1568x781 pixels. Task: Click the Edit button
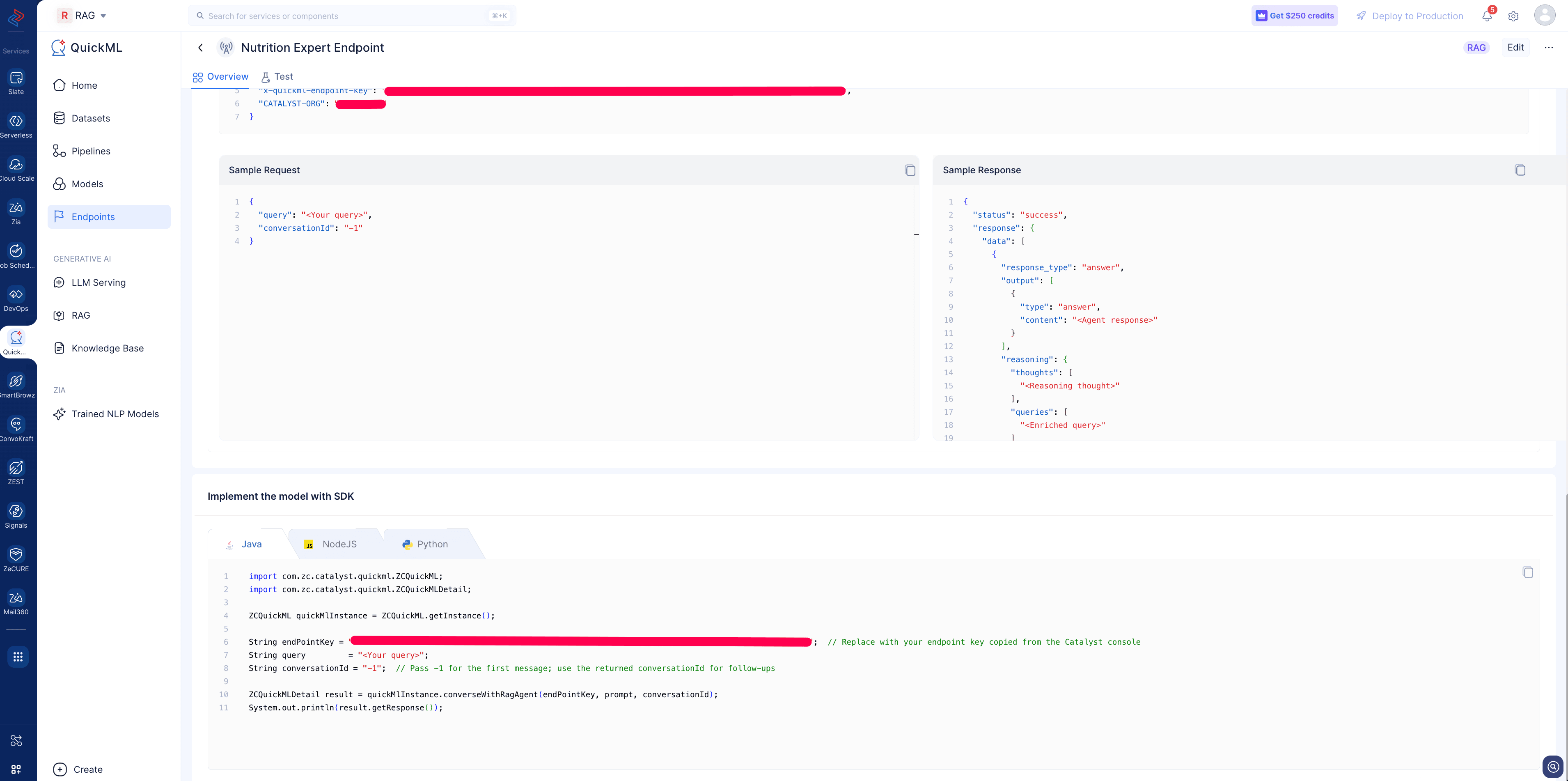point(1515,48)
